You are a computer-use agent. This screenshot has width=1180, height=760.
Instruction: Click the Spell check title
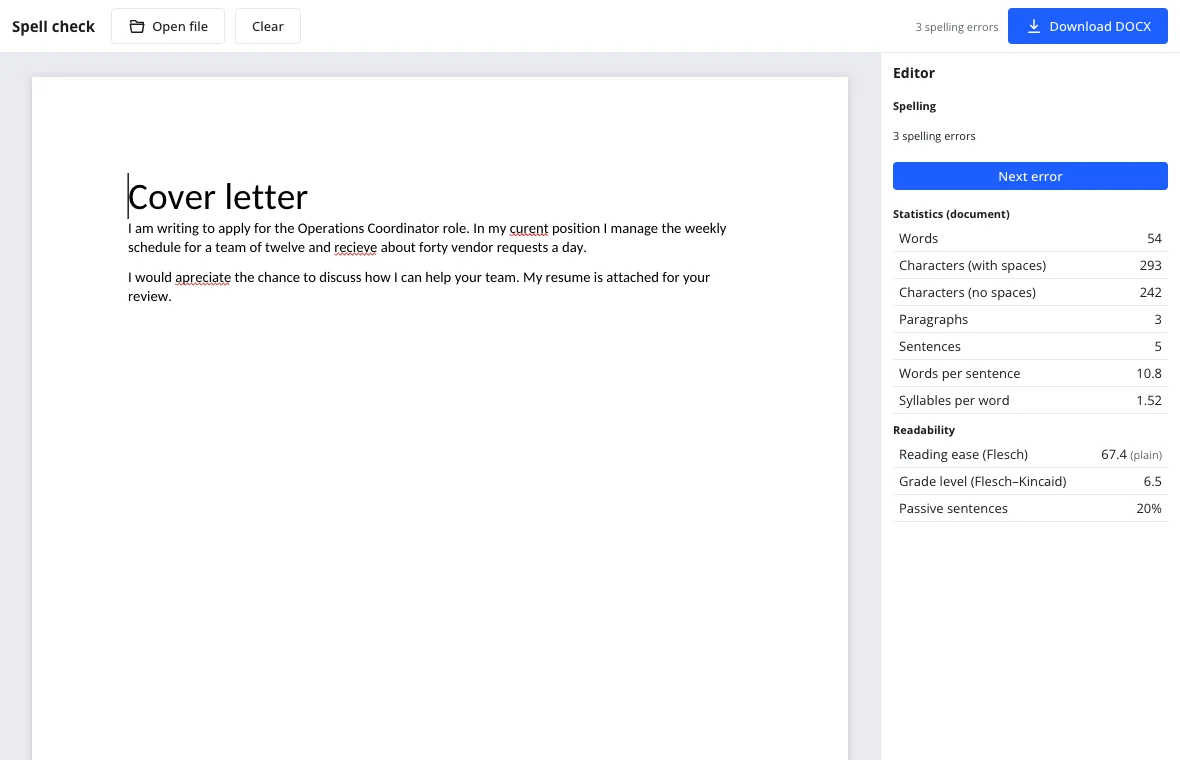53,26
